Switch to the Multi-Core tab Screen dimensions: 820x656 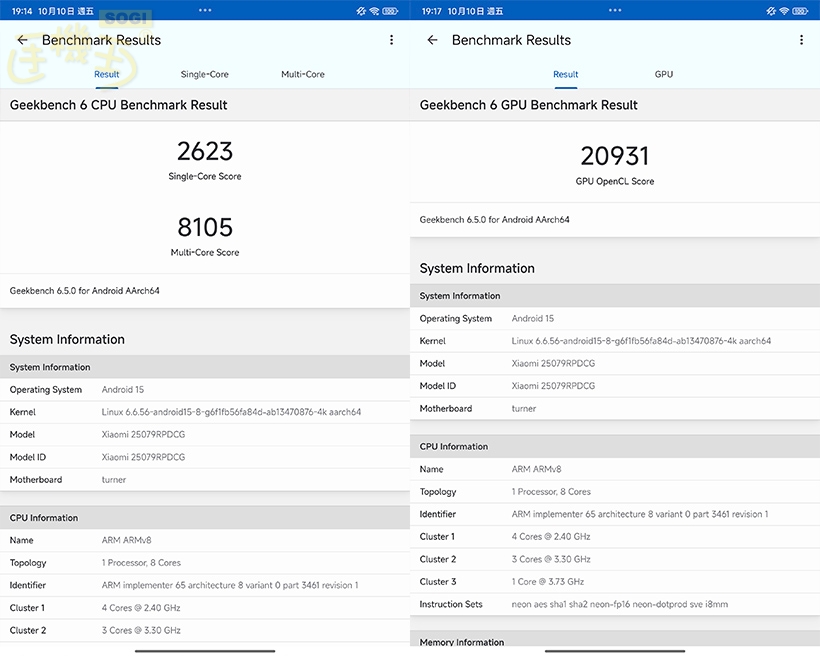point(302,74)
